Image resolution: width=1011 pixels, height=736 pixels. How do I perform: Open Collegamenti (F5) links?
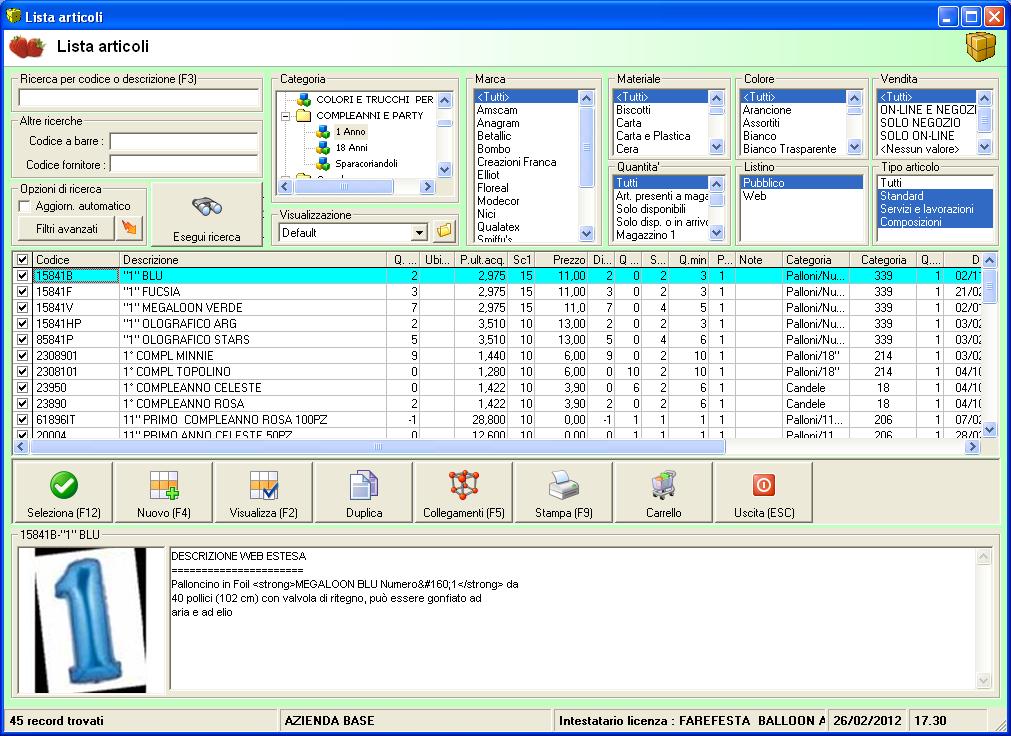[463, 493]
